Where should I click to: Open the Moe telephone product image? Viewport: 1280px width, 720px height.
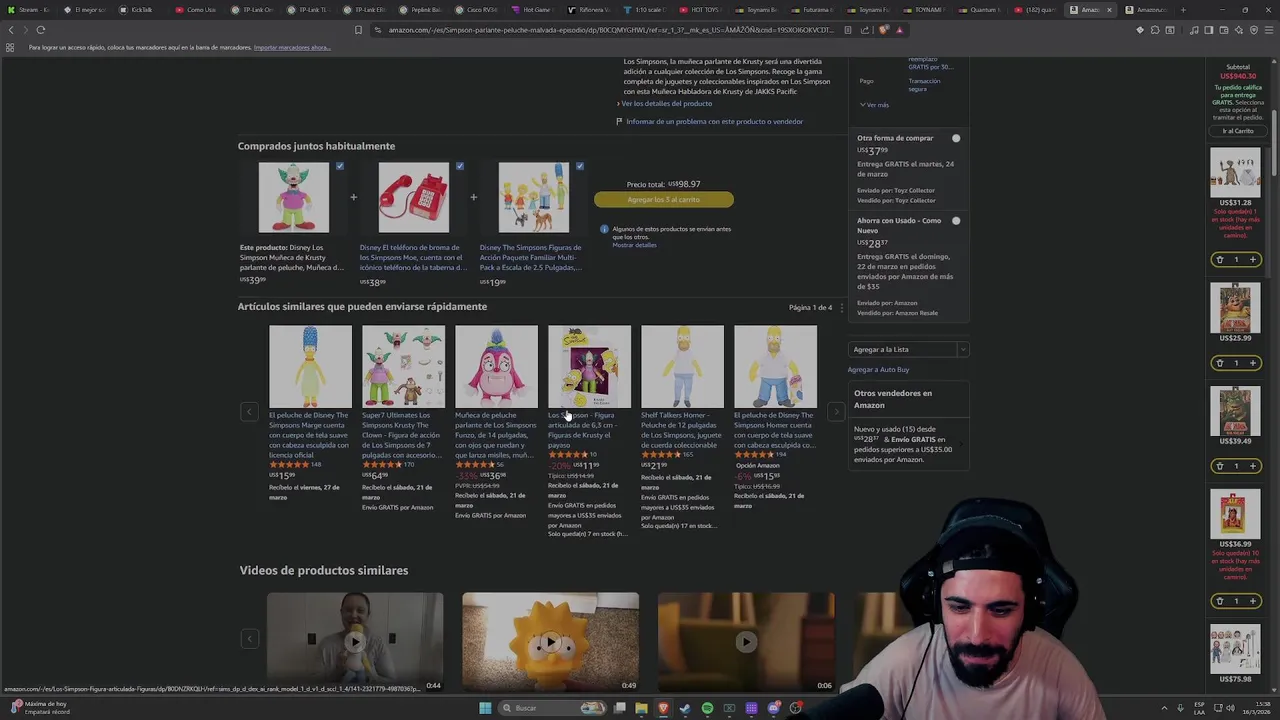click(414, 198)
